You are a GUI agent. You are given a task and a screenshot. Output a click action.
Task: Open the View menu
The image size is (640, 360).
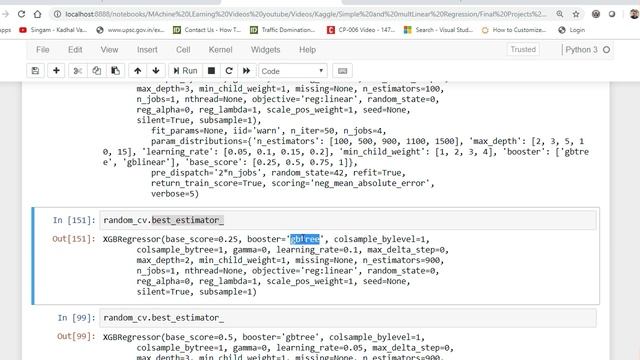coord(109,50)
